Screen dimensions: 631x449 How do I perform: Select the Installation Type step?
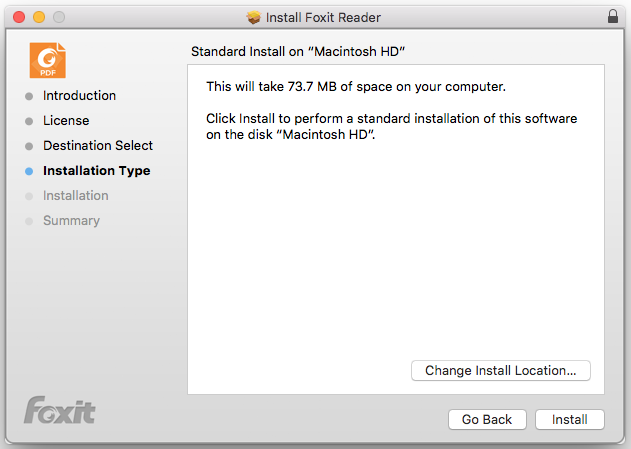[97, 171]
